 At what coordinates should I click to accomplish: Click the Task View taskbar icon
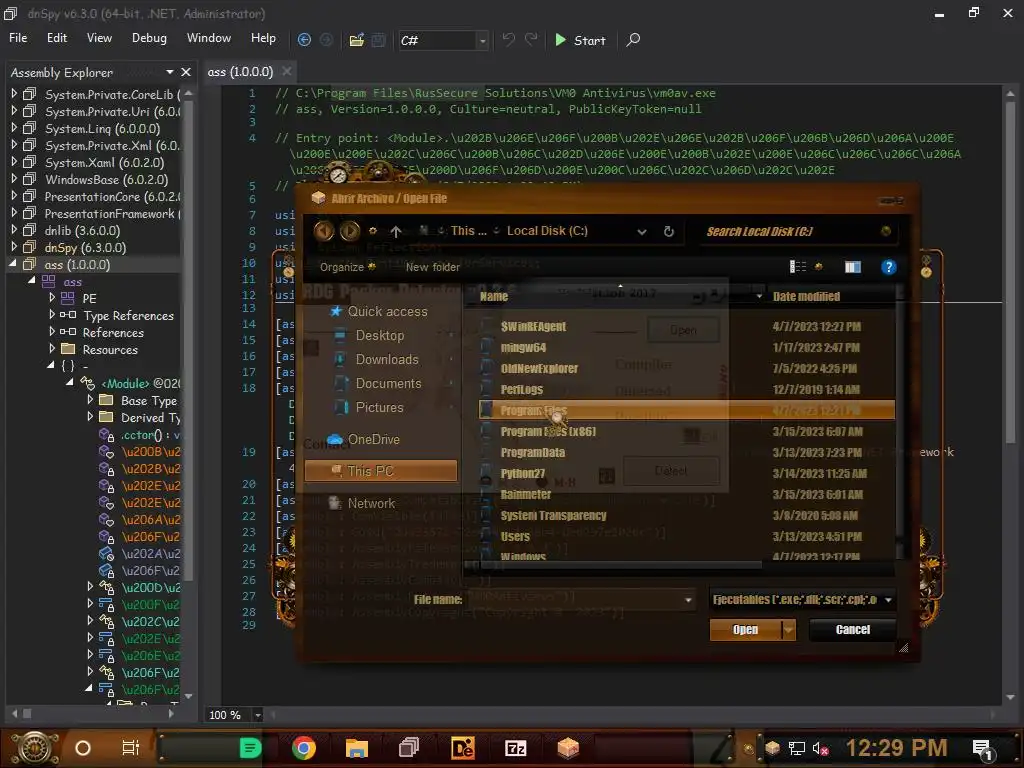click(x=131, y=748)
